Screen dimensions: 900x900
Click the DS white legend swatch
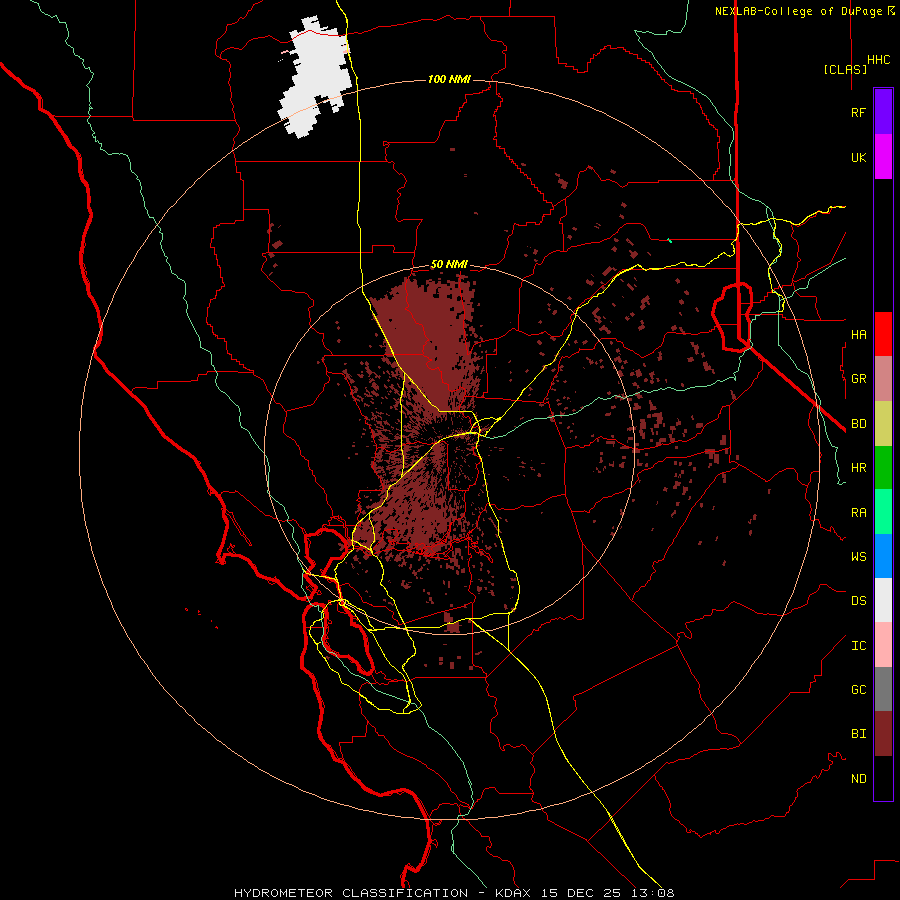(883, 600)
